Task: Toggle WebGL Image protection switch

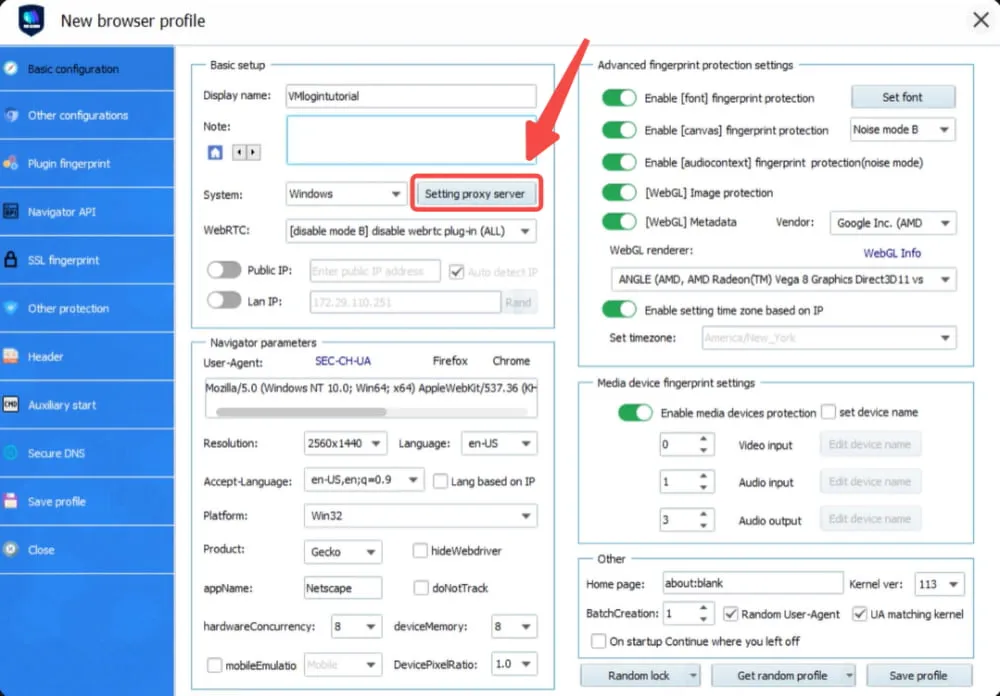Action: coord(619,192)
